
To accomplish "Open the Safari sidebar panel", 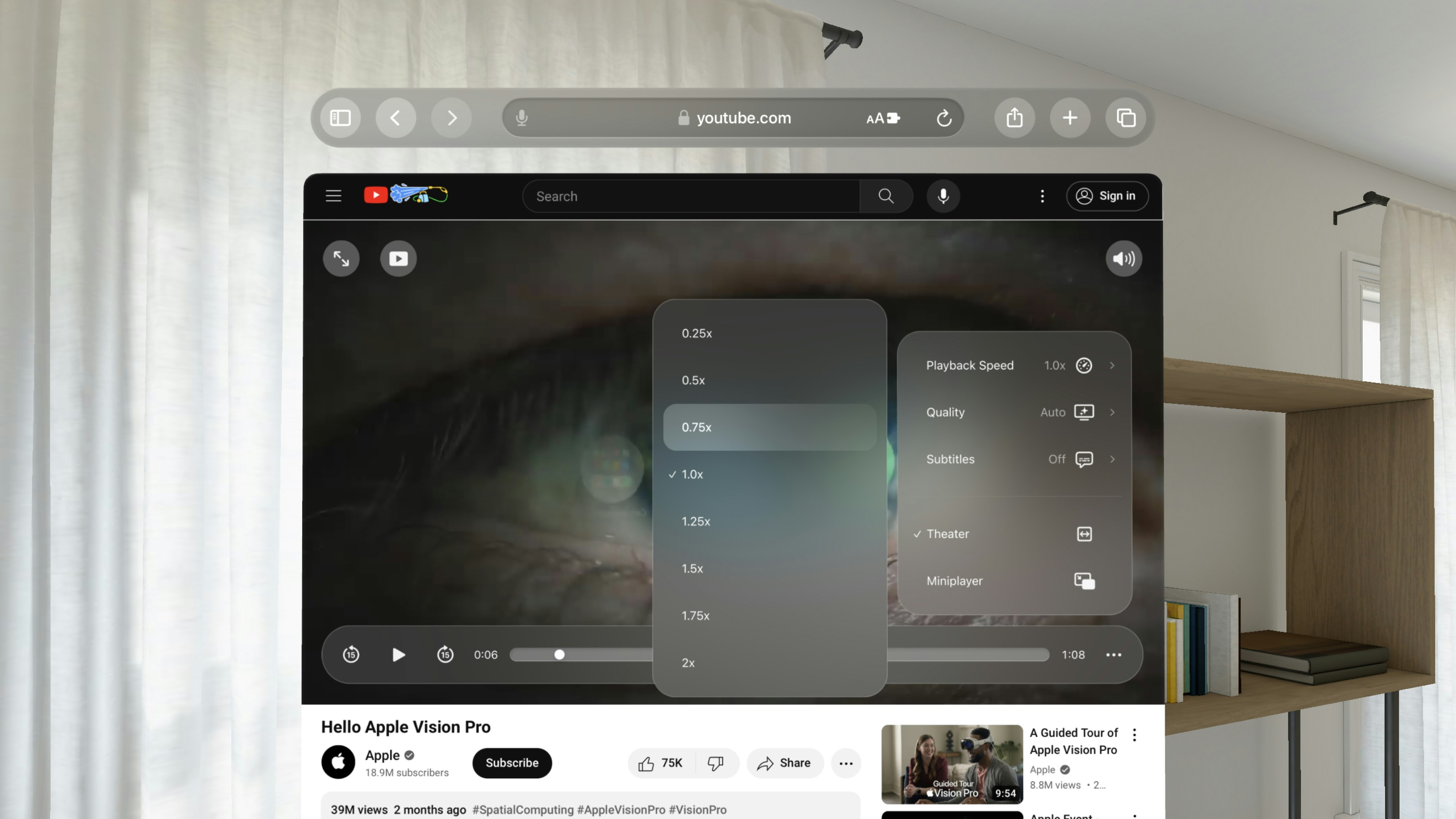I will [340, 118].
